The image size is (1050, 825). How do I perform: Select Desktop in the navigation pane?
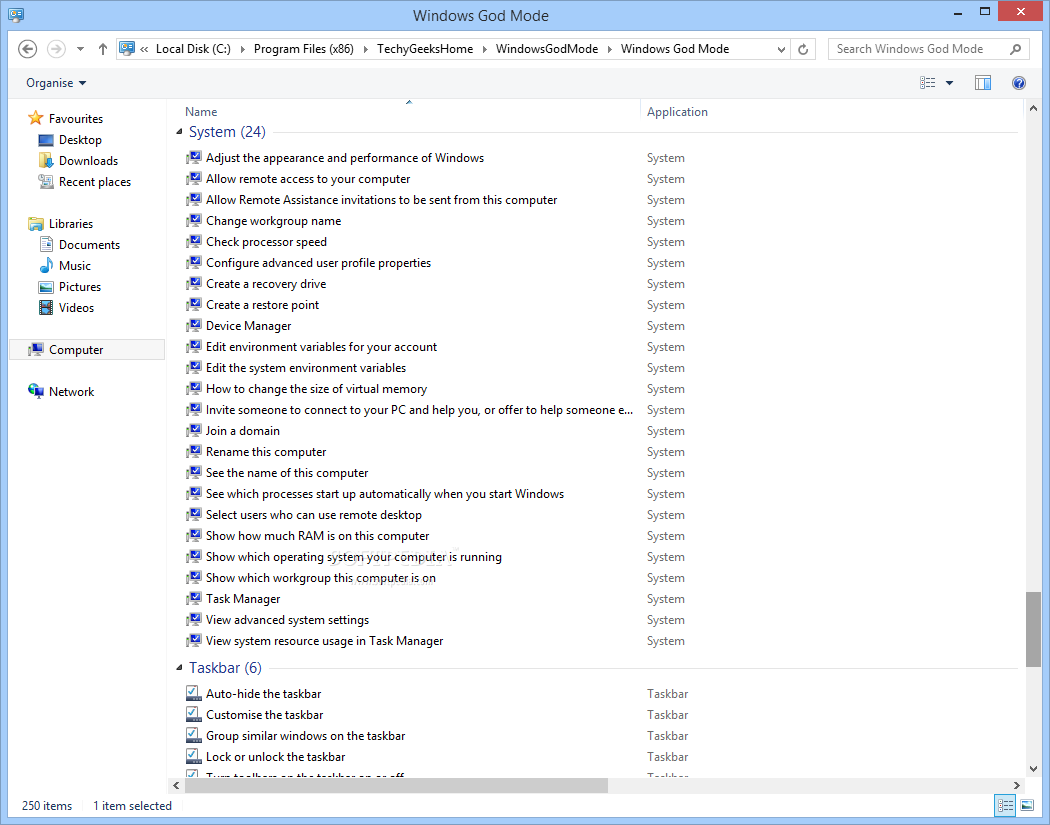(80, 139)
